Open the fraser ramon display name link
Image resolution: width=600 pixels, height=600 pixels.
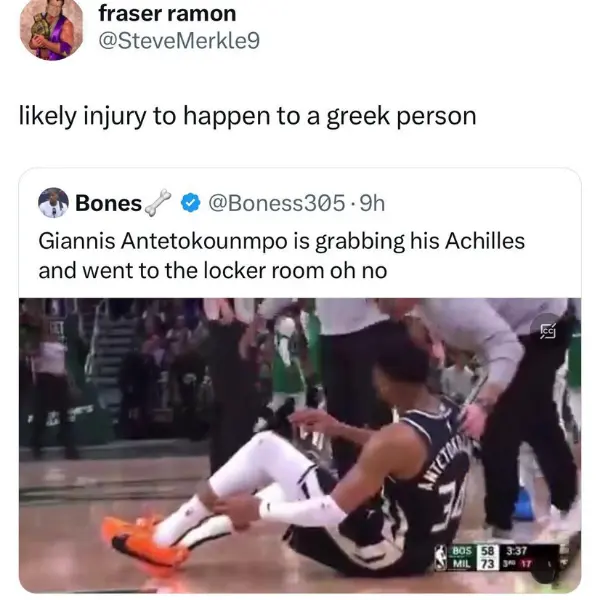click(167, 13)
